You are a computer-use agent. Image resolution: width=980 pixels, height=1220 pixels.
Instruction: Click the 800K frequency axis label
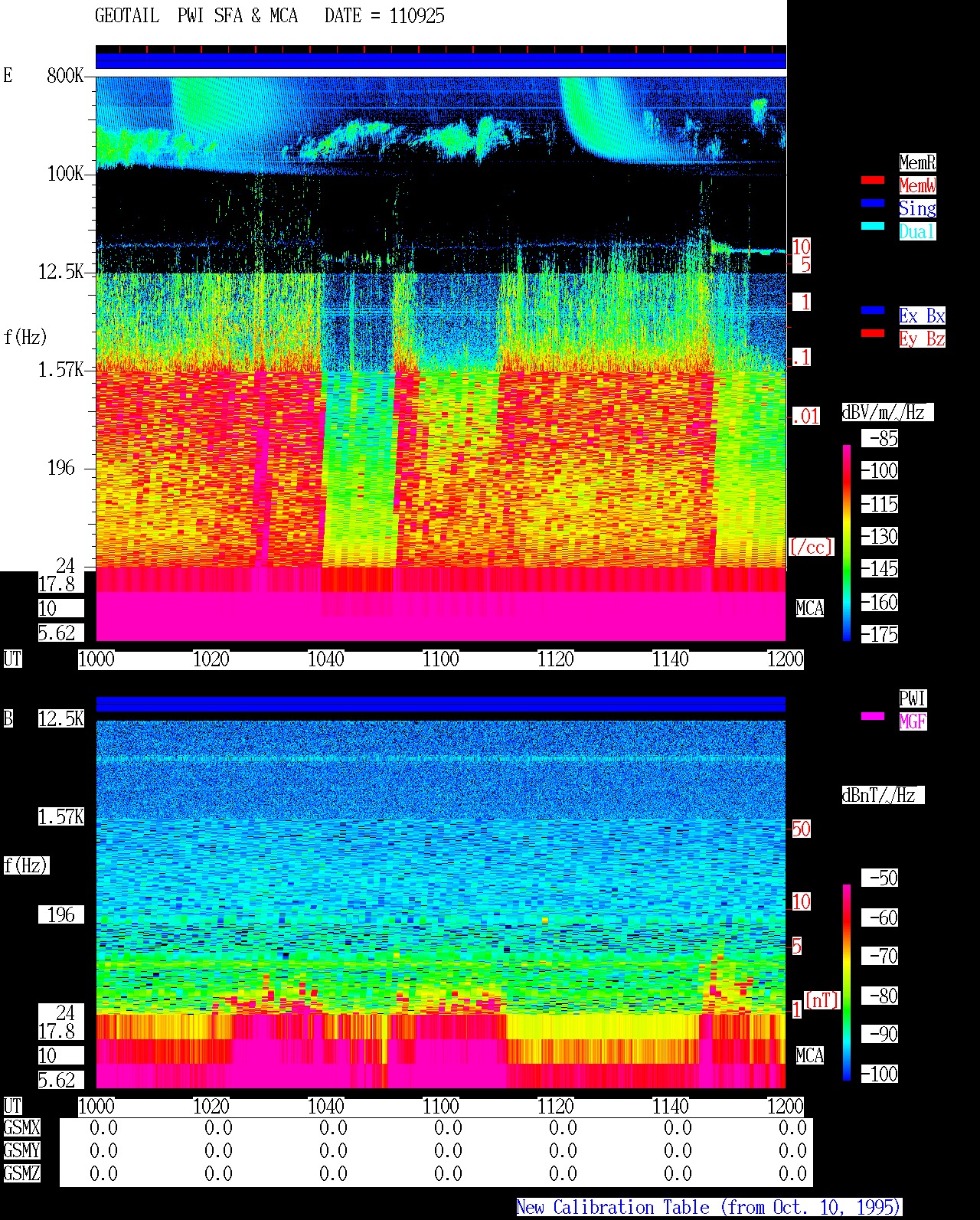click(65, 76)
